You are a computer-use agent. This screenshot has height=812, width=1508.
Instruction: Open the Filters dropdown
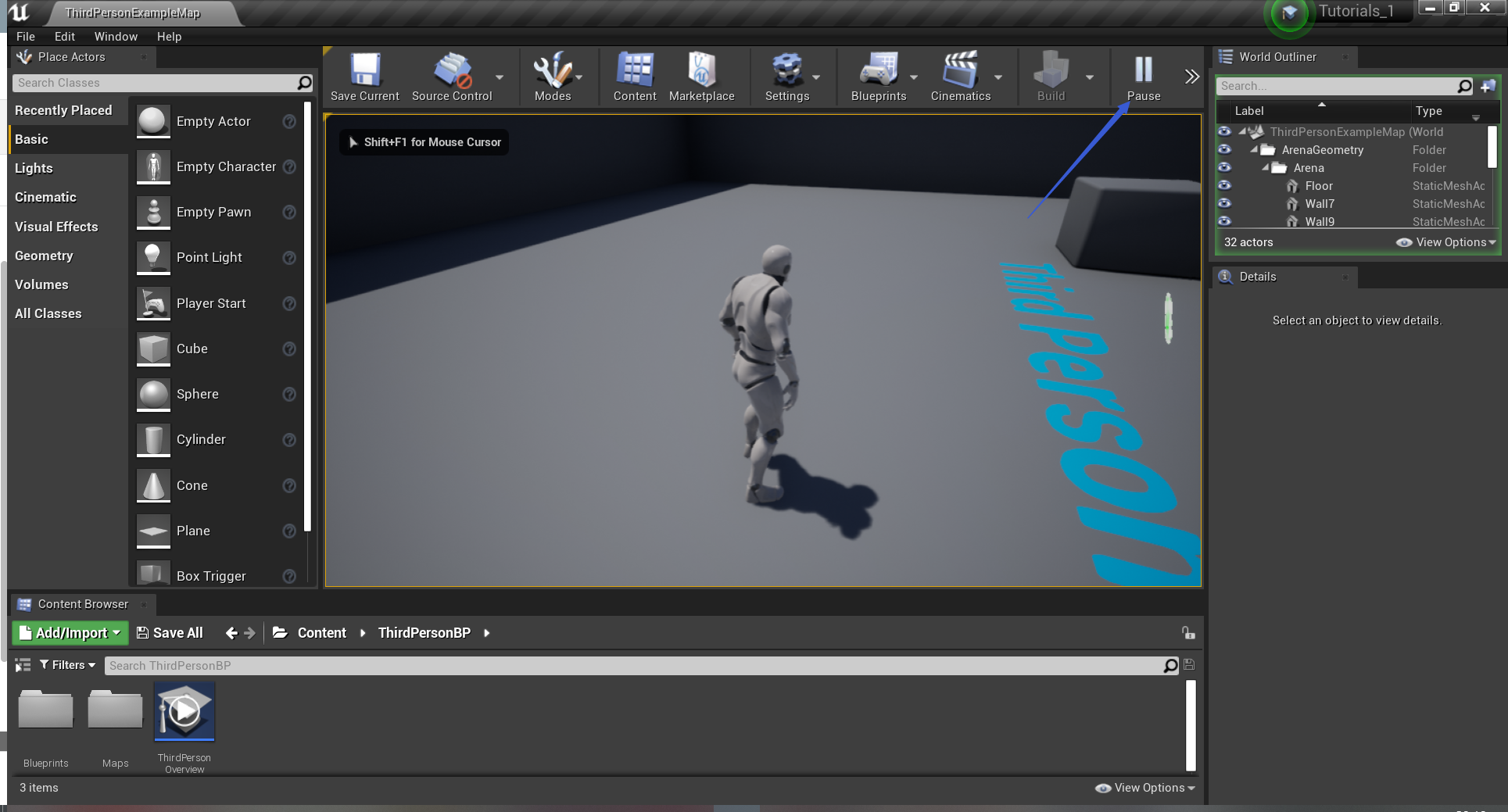pos(67,665)
